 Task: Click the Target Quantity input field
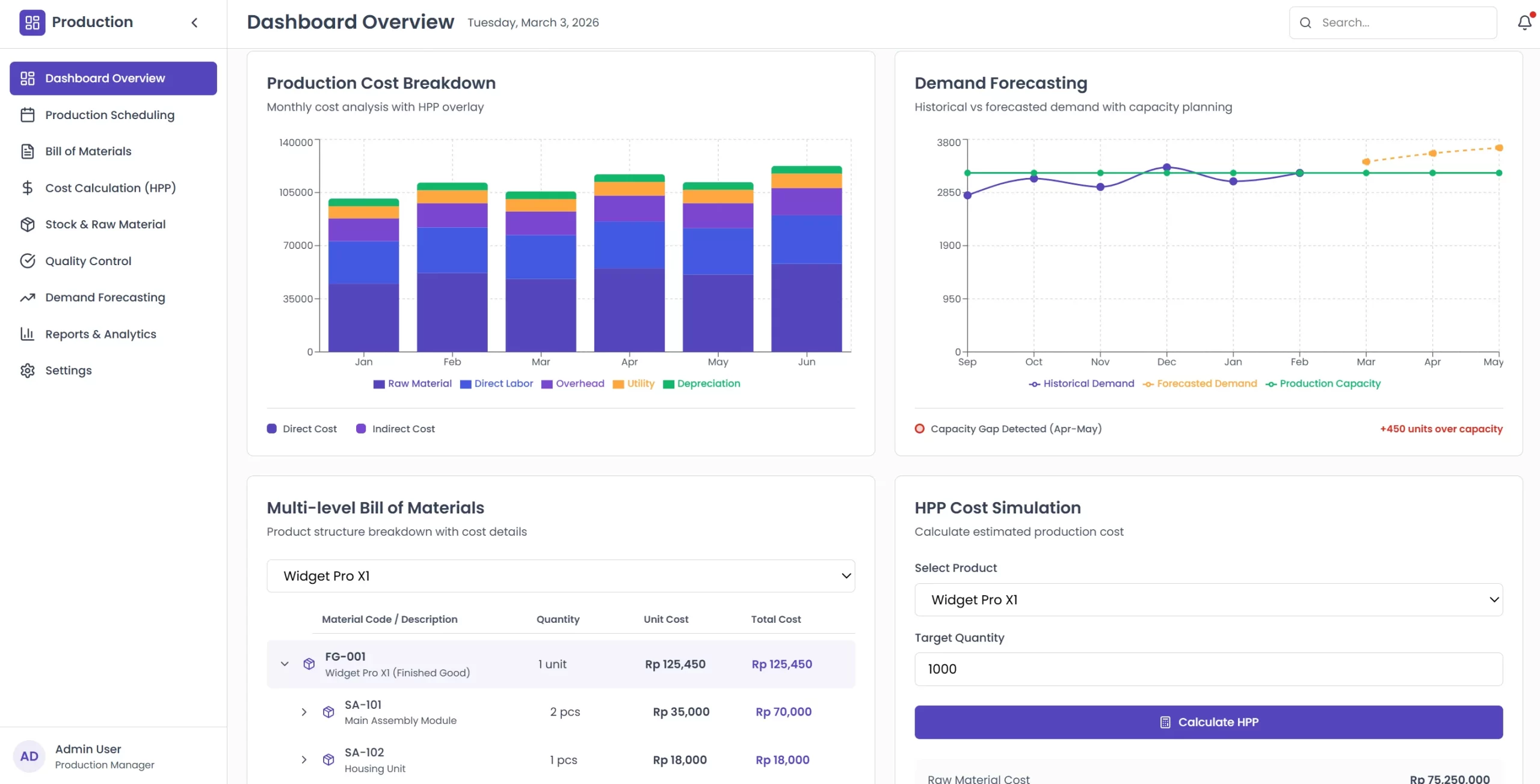1209,669
